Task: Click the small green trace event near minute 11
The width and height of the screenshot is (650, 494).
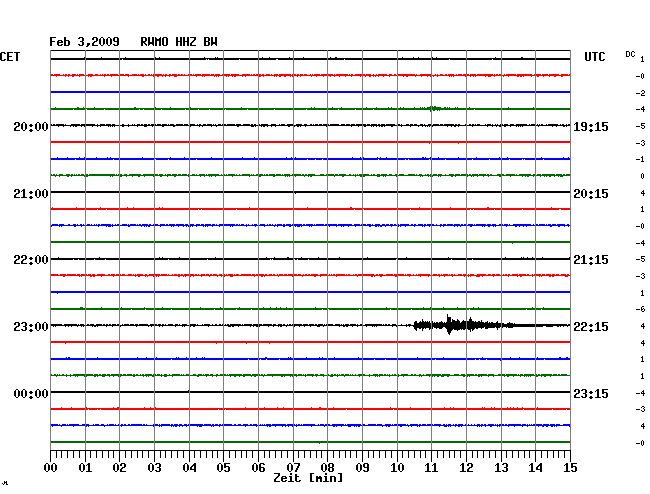Action: 434,109
